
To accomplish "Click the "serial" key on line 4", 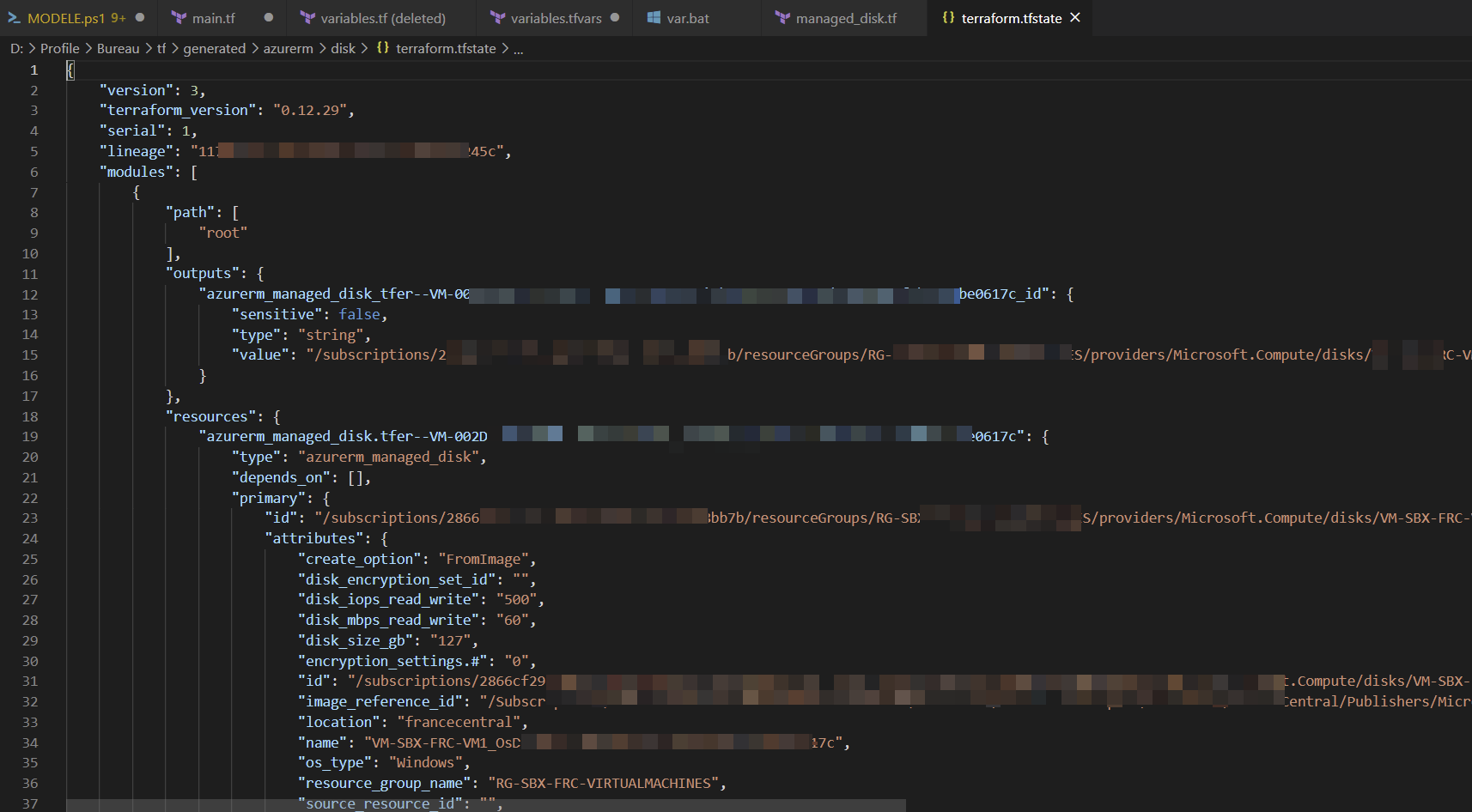I will point(132,130).
